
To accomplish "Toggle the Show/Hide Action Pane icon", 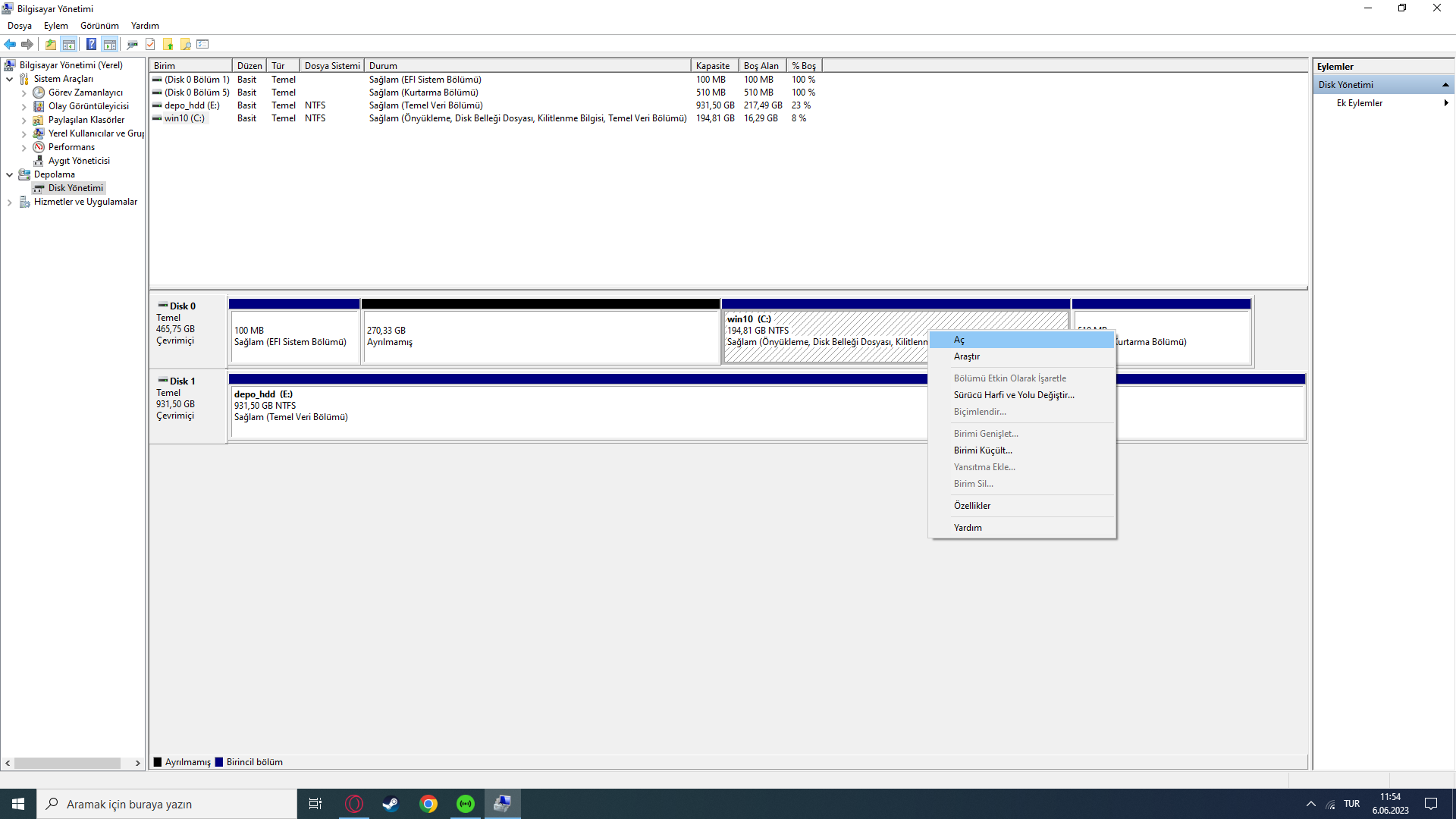I will (110, 44).
